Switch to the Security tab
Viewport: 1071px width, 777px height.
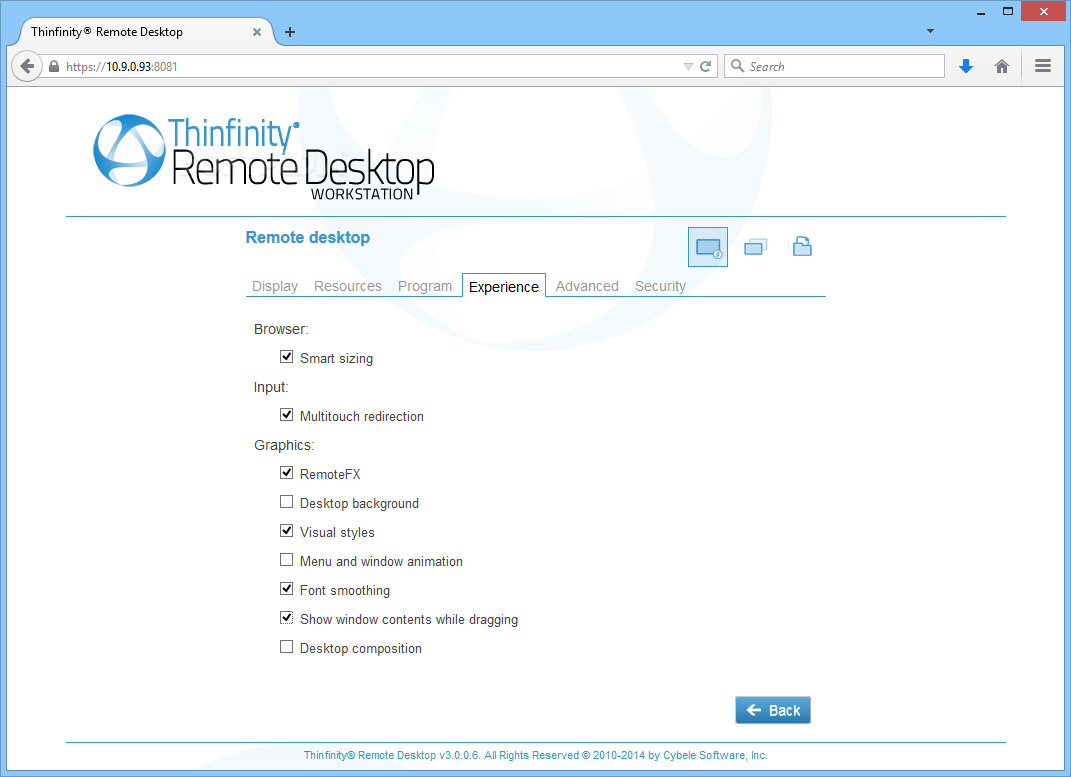pos(660,286)
